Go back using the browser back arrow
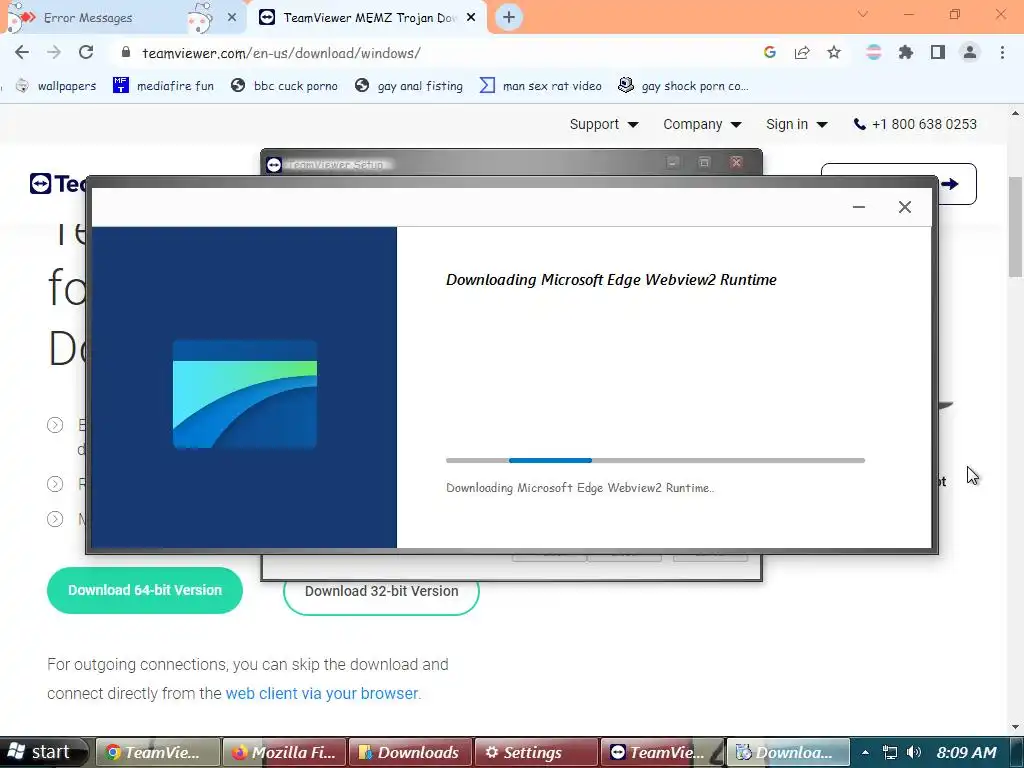 tap(22, 53)
